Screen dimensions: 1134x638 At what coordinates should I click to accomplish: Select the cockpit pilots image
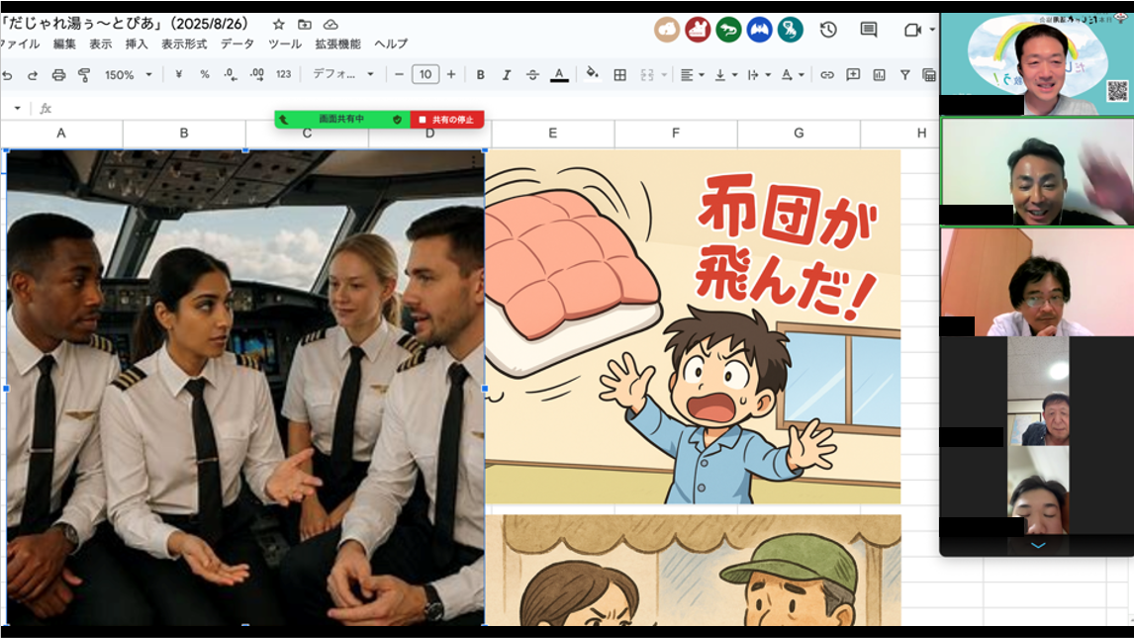(246, 388)
